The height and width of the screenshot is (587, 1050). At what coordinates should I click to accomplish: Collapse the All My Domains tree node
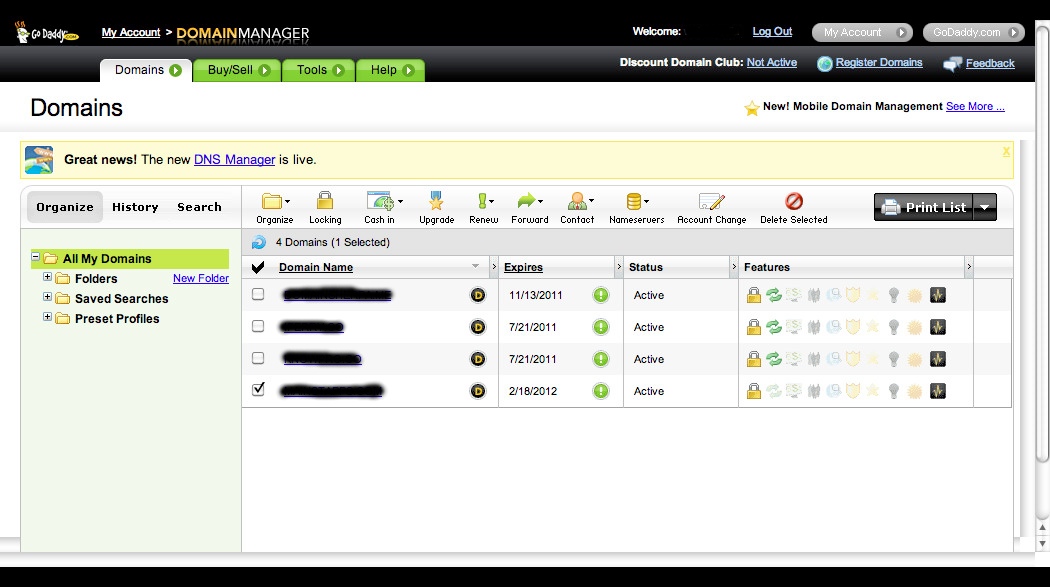(x=35, y=257)
